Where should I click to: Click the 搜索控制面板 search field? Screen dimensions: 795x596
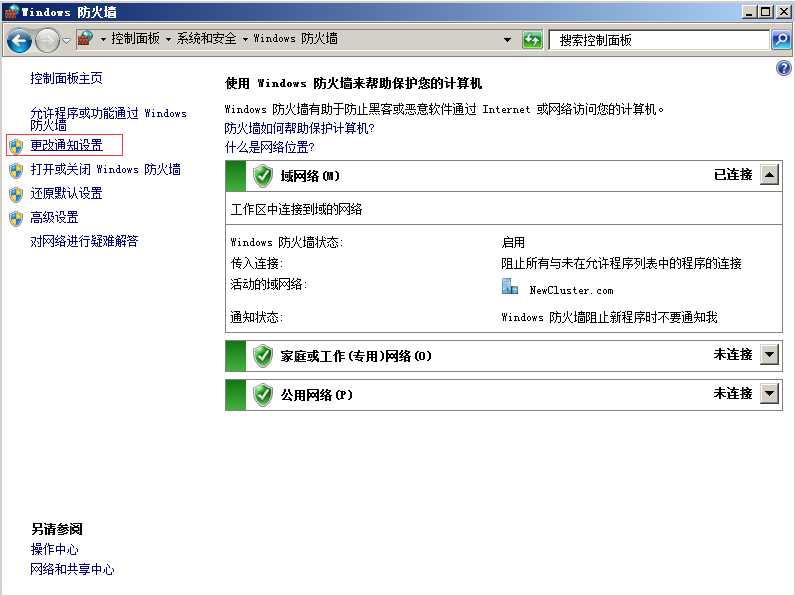[659, 40]
